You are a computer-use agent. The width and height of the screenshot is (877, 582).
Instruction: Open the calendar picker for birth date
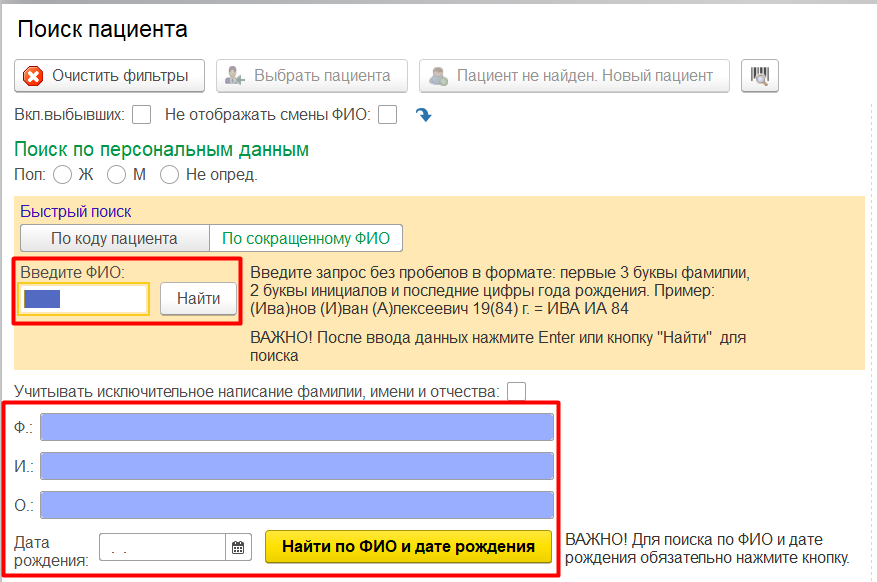[x=238, y=547]
